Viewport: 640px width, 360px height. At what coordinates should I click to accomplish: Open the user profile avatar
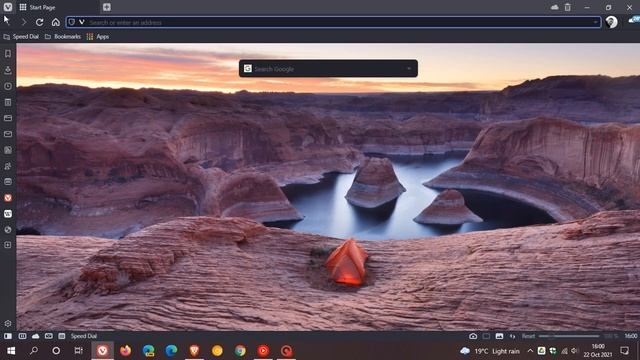coord(611,22)
